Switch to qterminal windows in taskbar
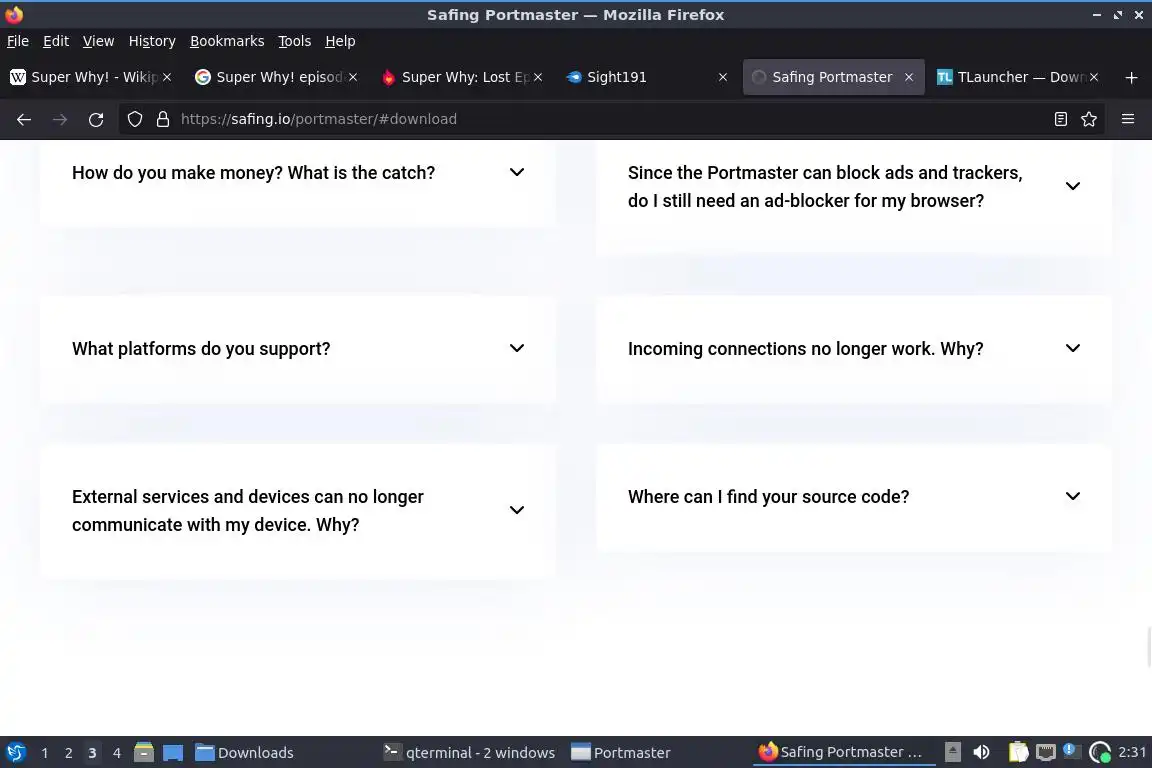Viewport: 1152px width, 768px height. click(469, 753)
